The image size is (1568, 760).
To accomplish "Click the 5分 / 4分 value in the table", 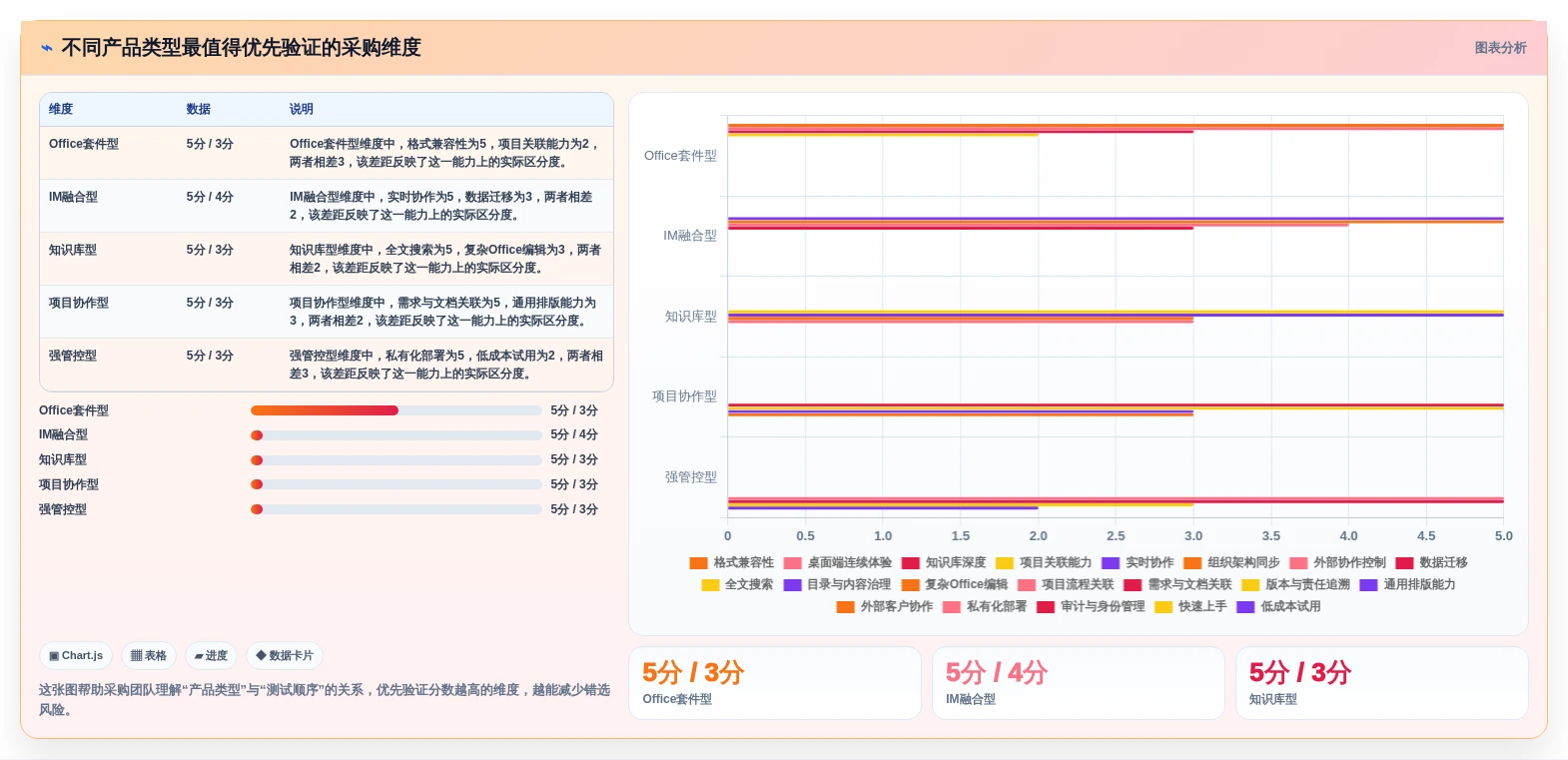I will [x=210, y=197].
